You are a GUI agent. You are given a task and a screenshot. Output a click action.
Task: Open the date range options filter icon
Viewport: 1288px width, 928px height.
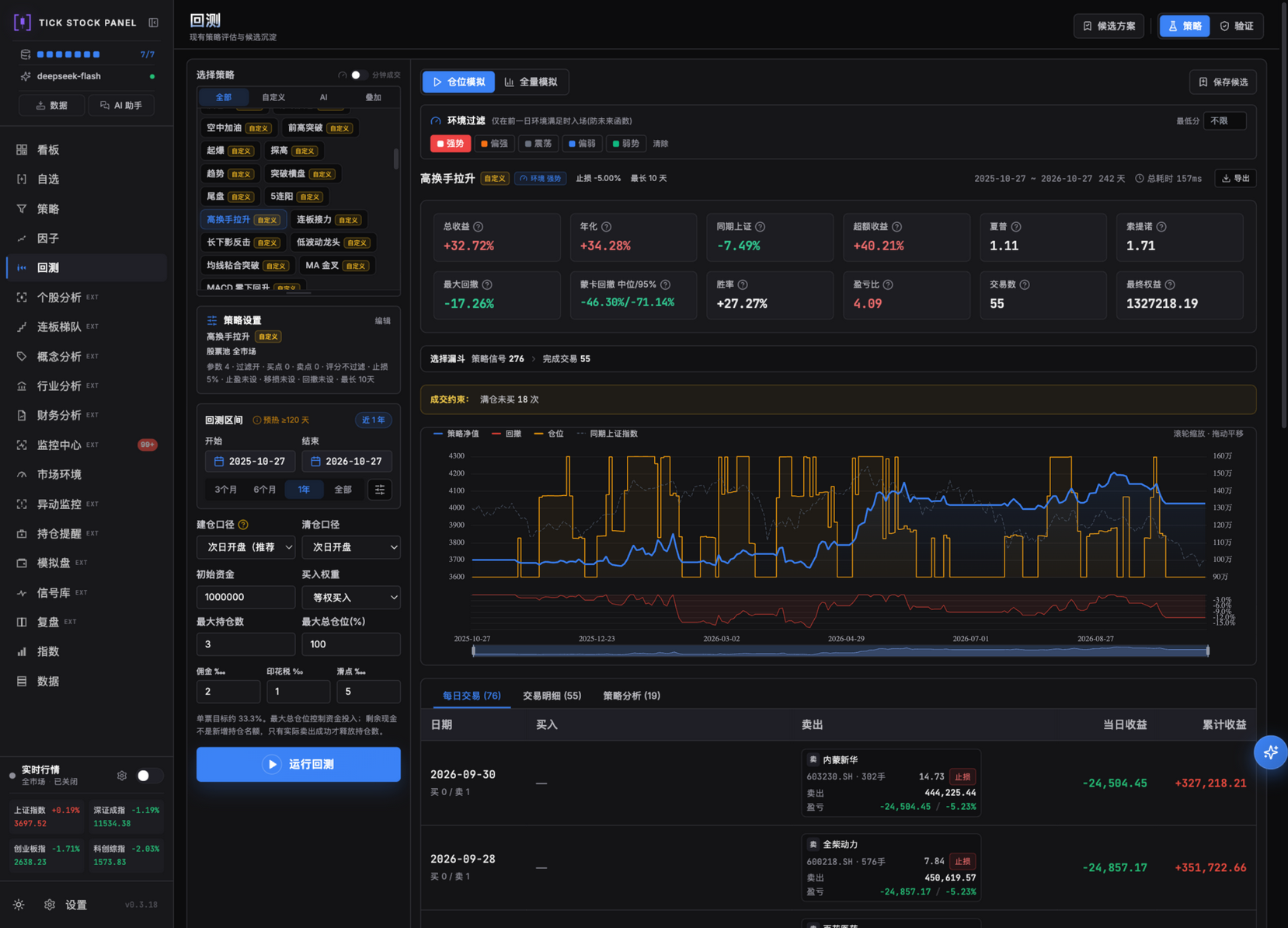pos(380,490)
